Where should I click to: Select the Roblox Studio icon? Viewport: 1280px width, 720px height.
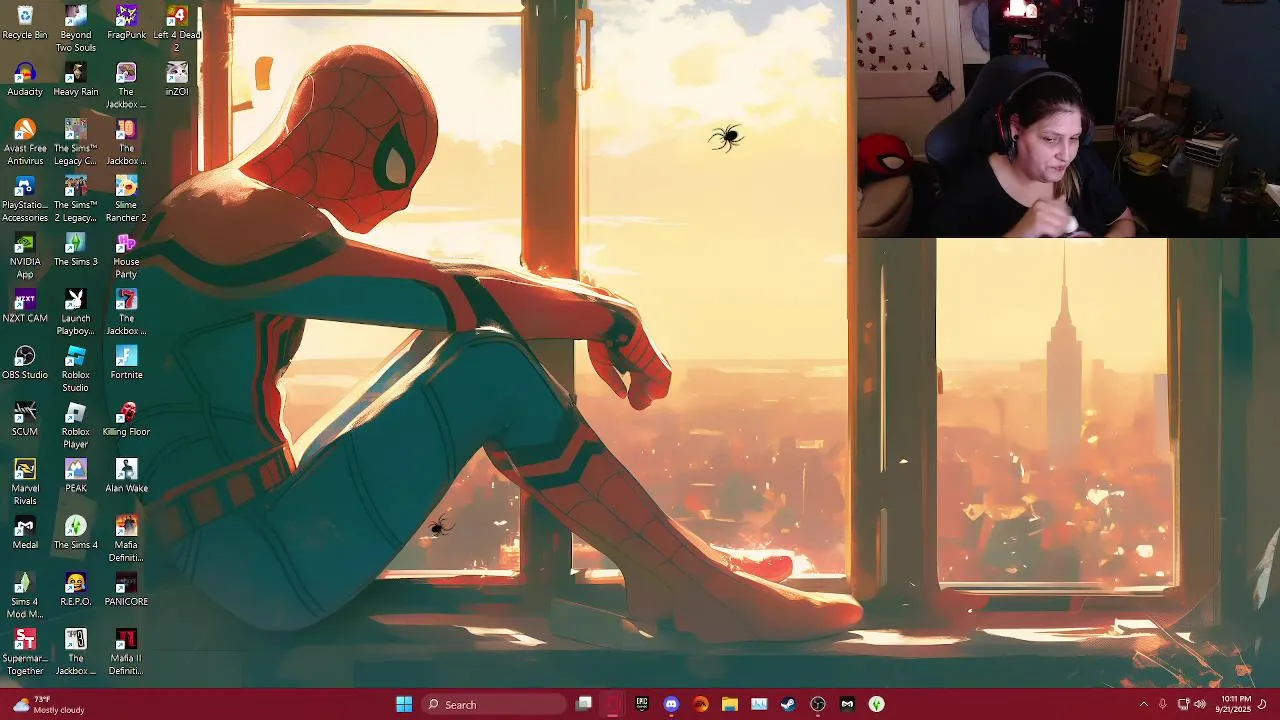76,368
